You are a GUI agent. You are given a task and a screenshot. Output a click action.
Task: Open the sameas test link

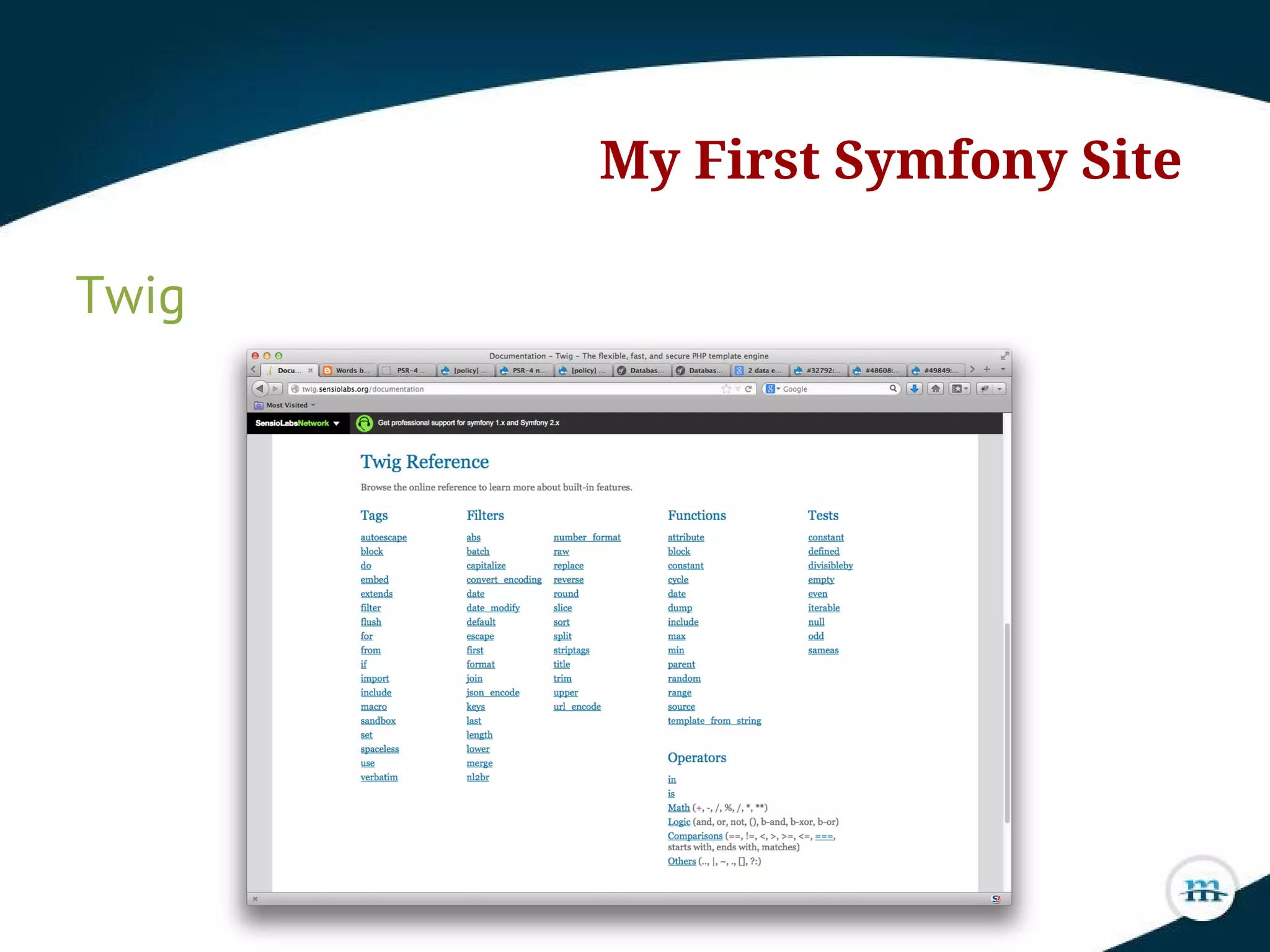pyautogui.click(x=823, y=651)
